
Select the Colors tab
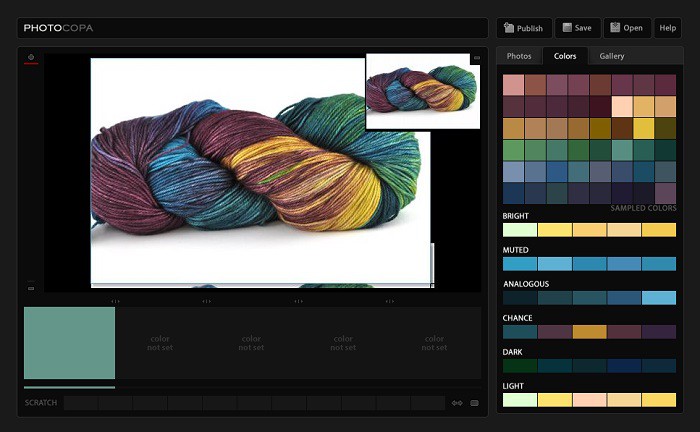pos(565,56)
